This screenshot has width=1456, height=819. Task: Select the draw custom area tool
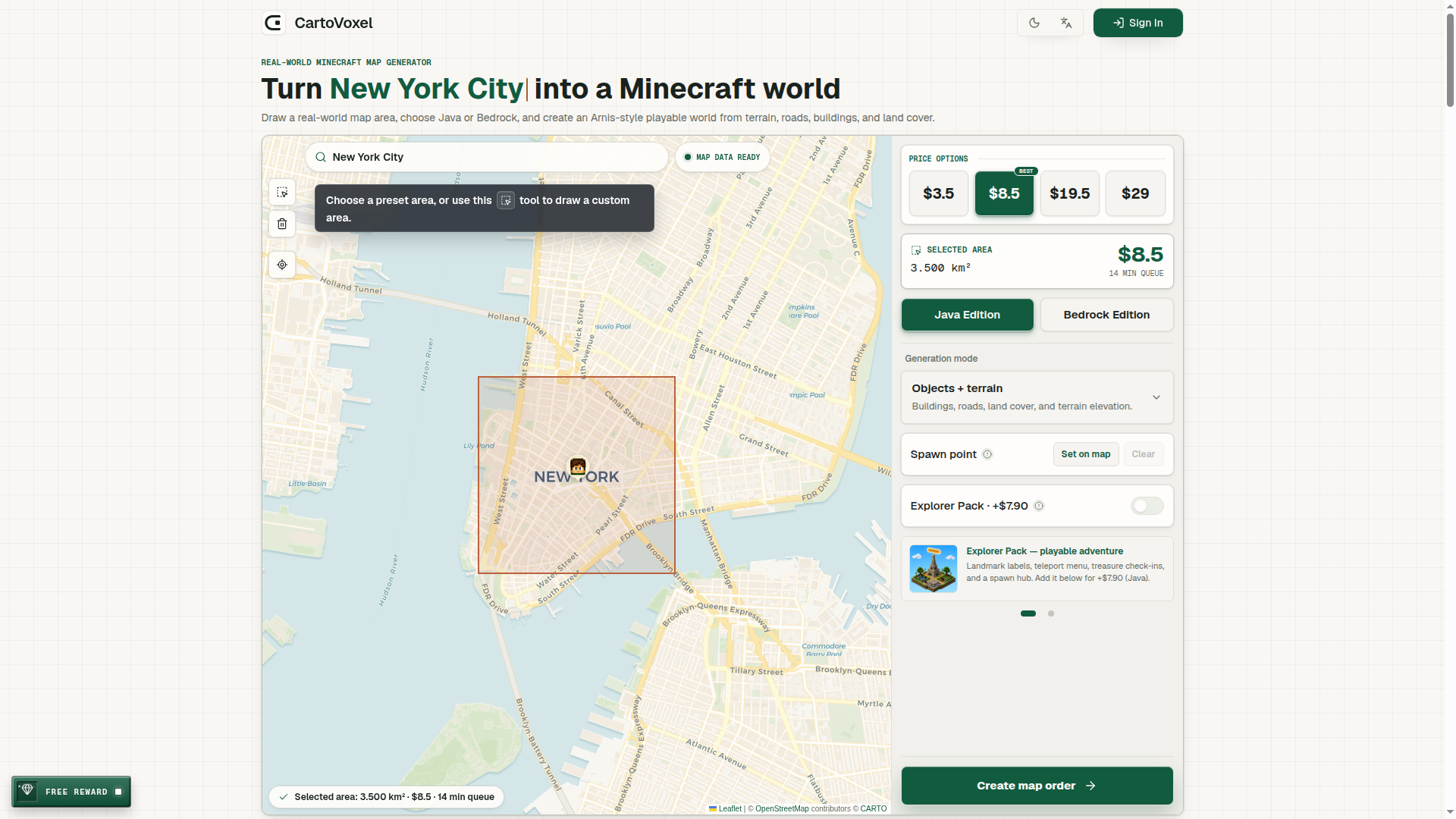click(x=282, y=193)
